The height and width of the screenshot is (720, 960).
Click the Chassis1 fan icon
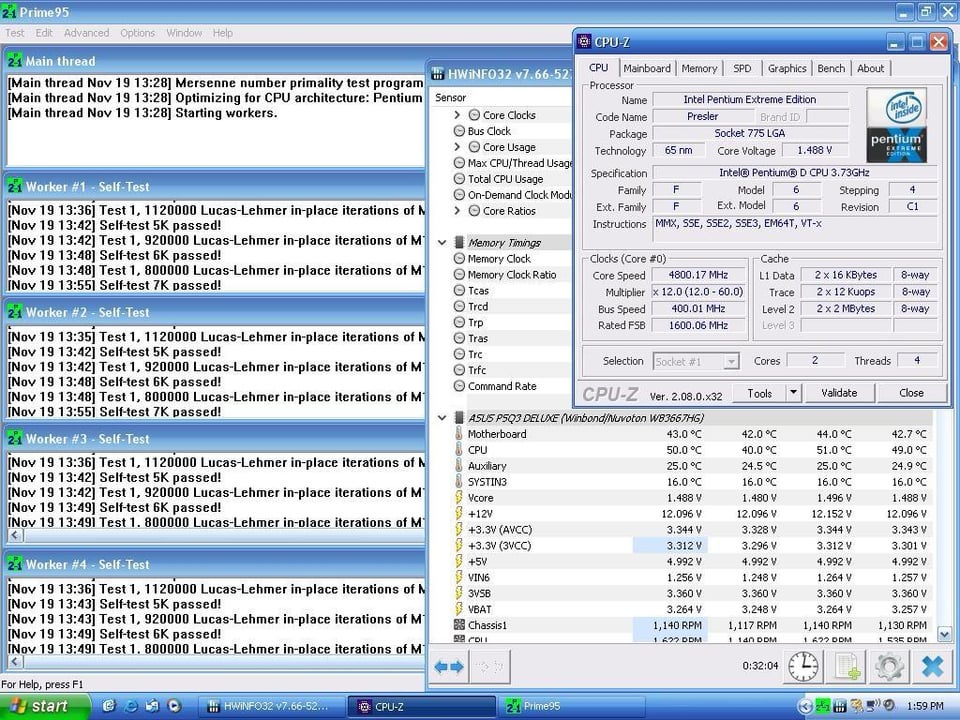pos(459,624)
